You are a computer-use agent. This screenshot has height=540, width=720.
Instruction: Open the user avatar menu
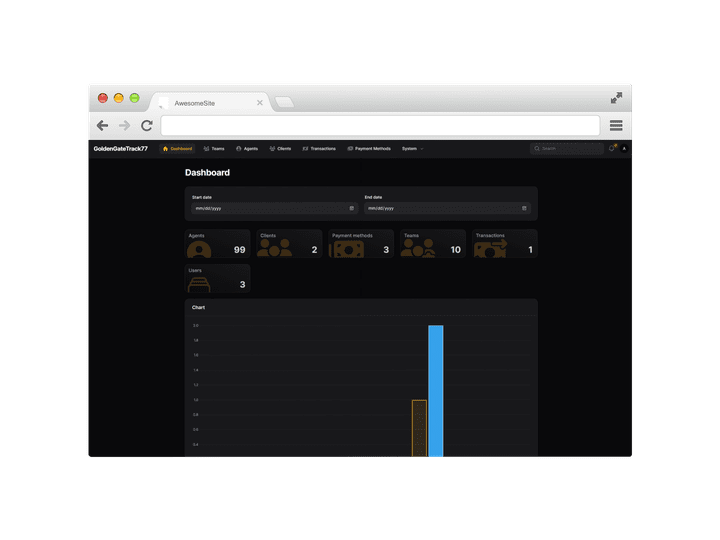pos(624,149)
